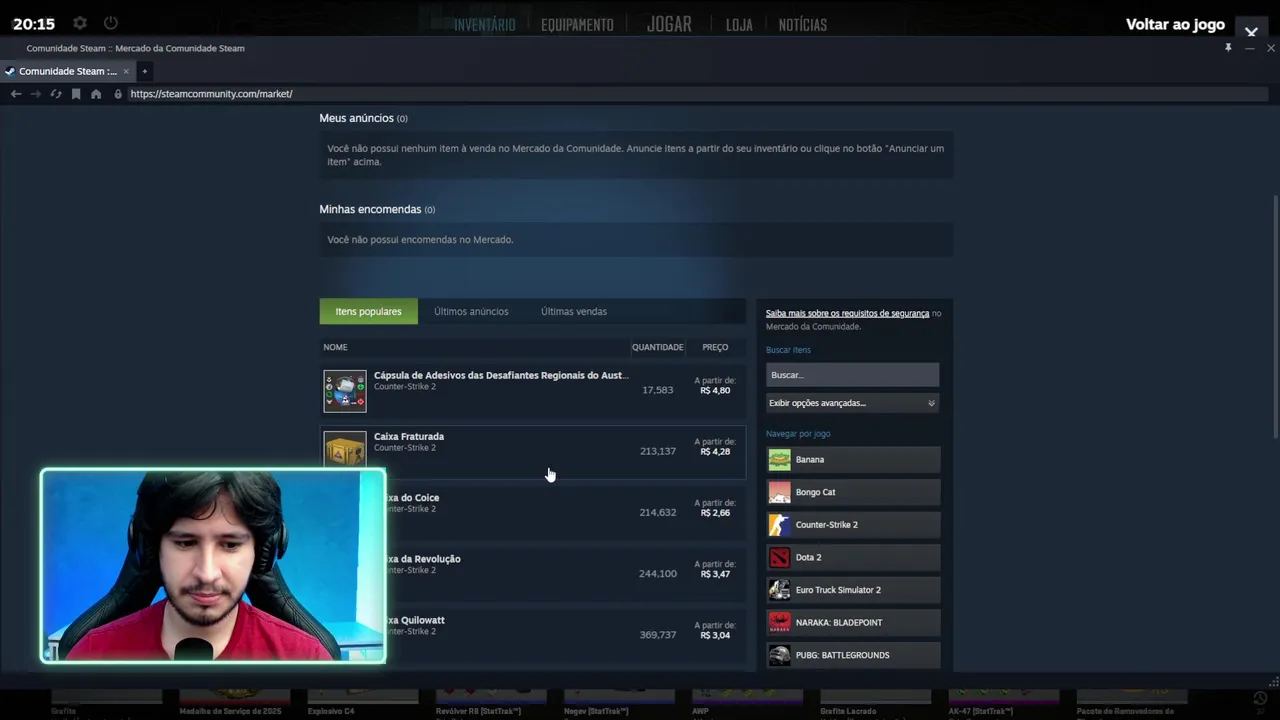
Task: Select the Bongo Cat game label
Action: coord(815,492)
